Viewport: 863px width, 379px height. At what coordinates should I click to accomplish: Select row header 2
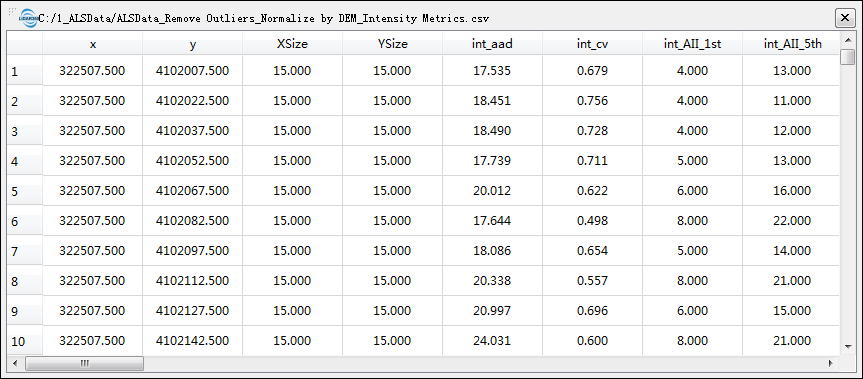coord(25,101)
